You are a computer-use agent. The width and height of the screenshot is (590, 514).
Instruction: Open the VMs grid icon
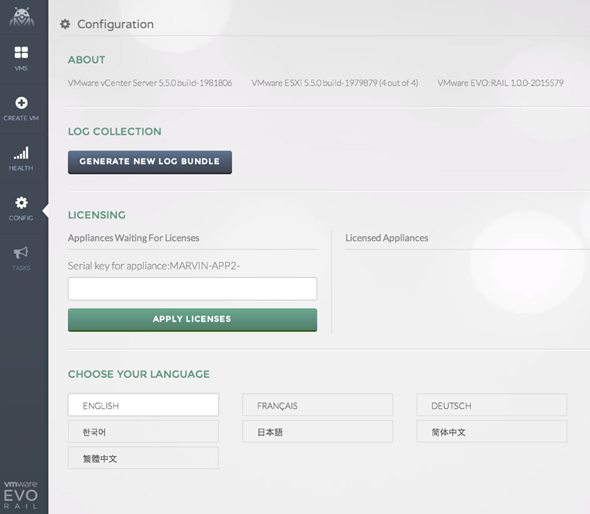21,52
